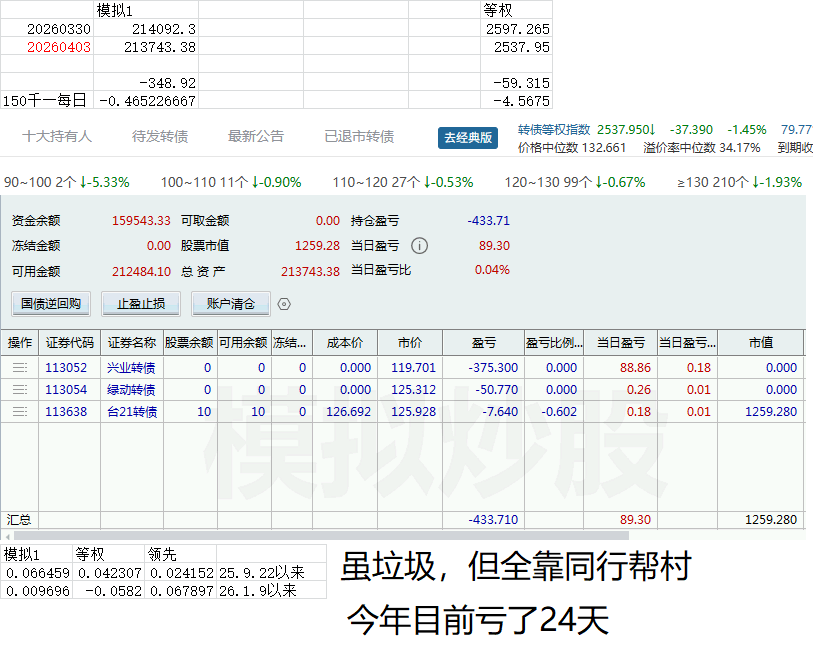
Task: Sort by 盈亏 column header
Action: click(483, 343)
